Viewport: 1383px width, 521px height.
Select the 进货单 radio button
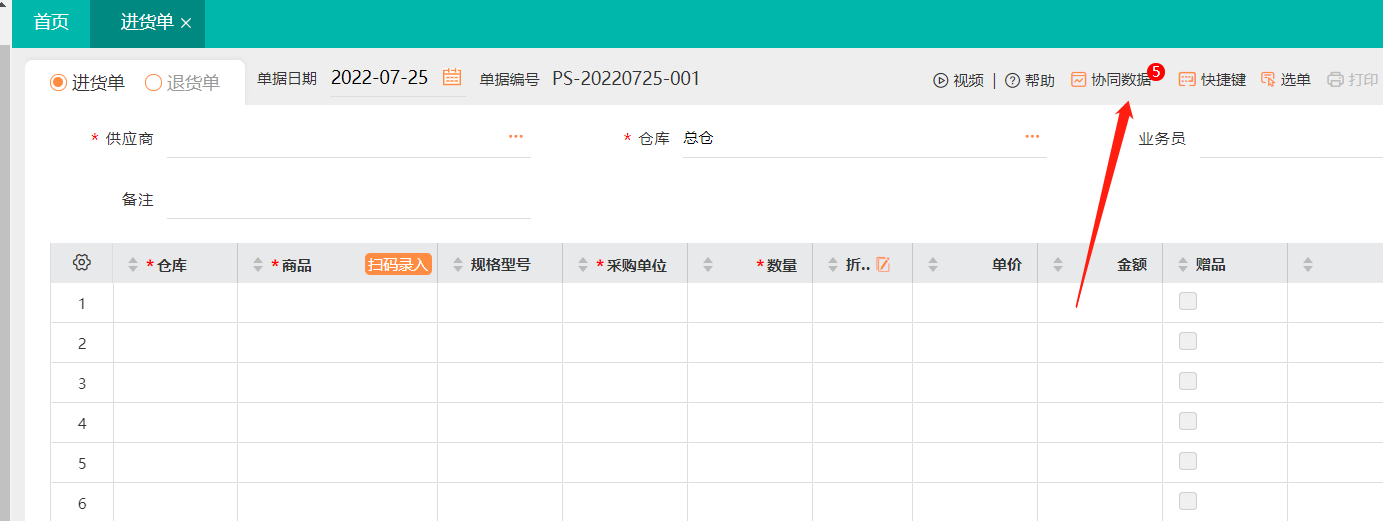pyautogui.click(x=59, y=83)
